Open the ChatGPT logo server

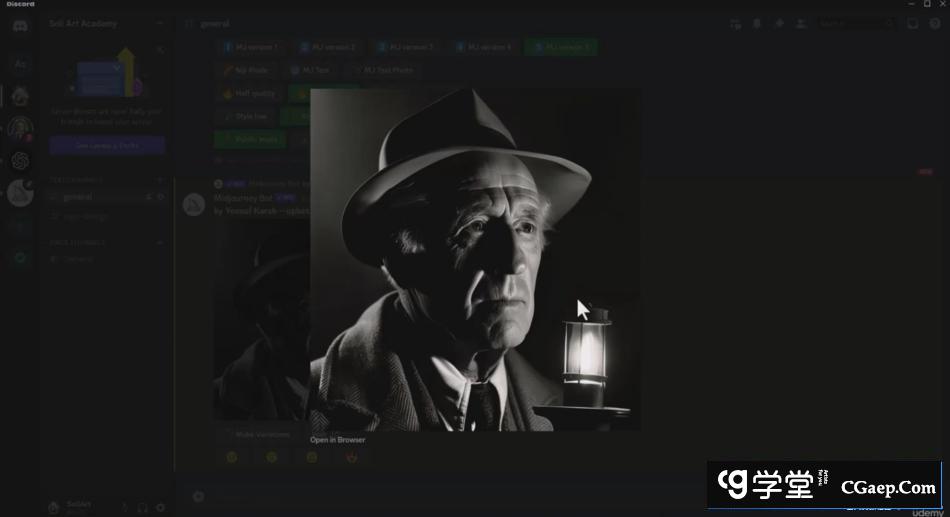(x=20, y=160)
